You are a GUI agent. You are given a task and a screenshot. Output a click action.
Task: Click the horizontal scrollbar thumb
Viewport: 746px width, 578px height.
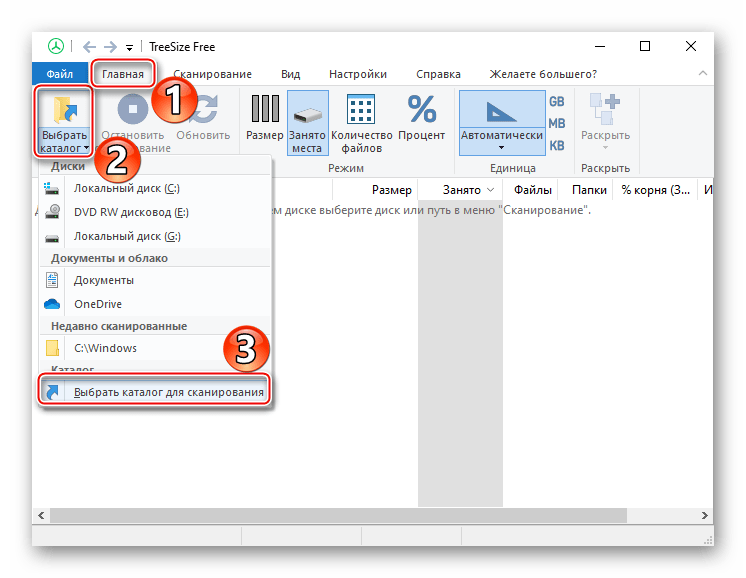point(338,516)
